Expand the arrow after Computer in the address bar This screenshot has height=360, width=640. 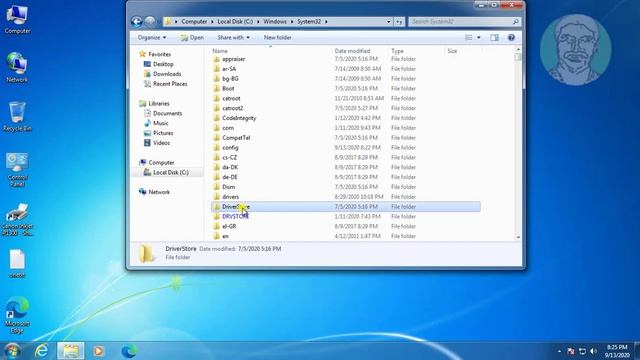[212, 22]
